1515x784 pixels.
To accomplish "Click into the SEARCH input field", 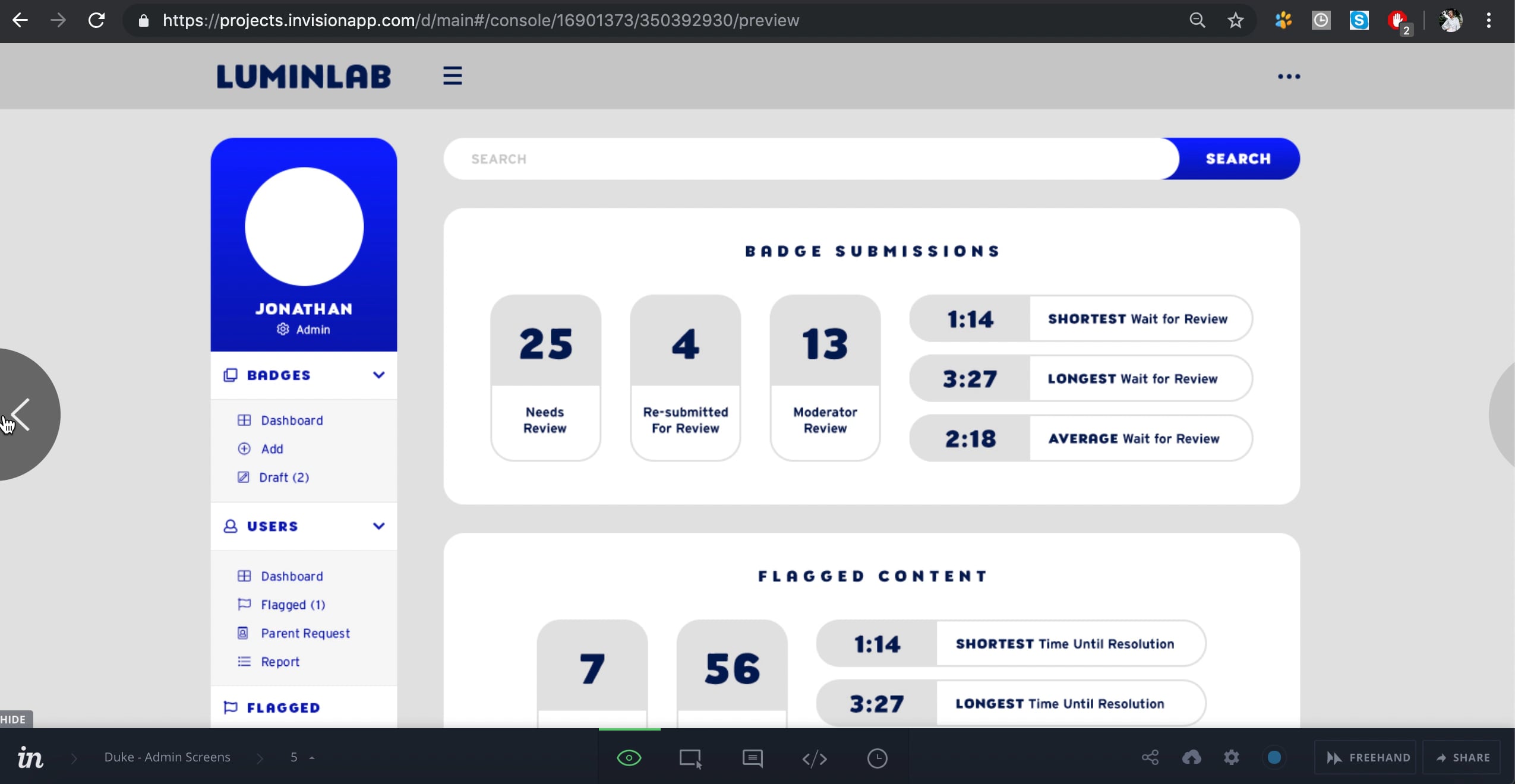I will click(x=810, y=159).
